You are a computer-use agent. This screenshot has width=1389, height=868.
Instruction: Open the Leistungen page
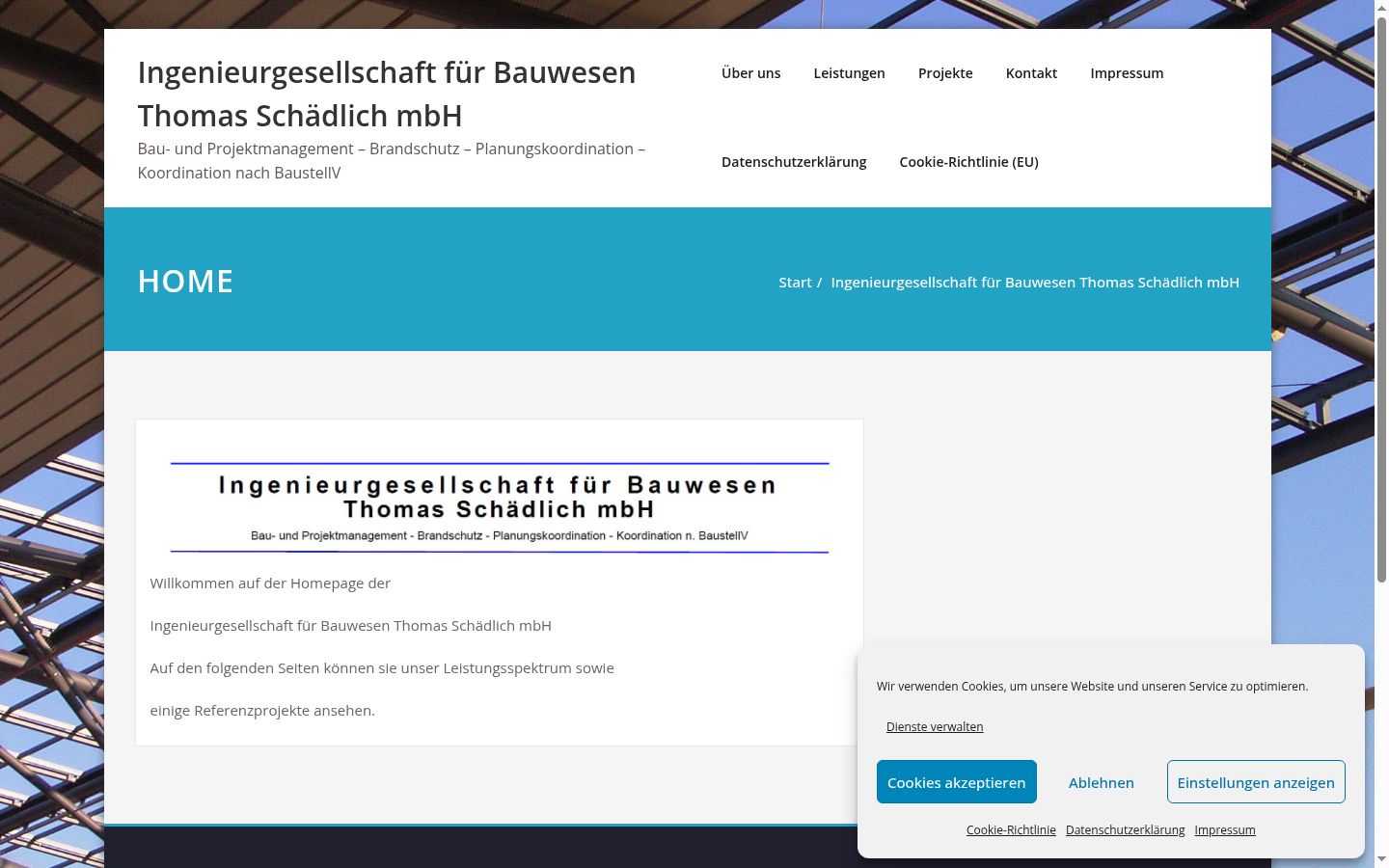click(x=849, y=73)
